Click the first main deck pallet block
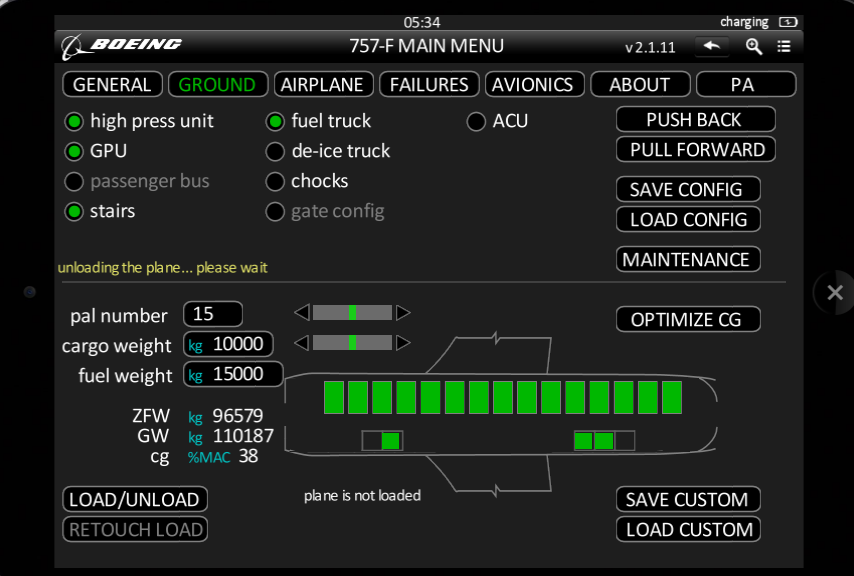 pyautogui.click(x=334, y=397)
